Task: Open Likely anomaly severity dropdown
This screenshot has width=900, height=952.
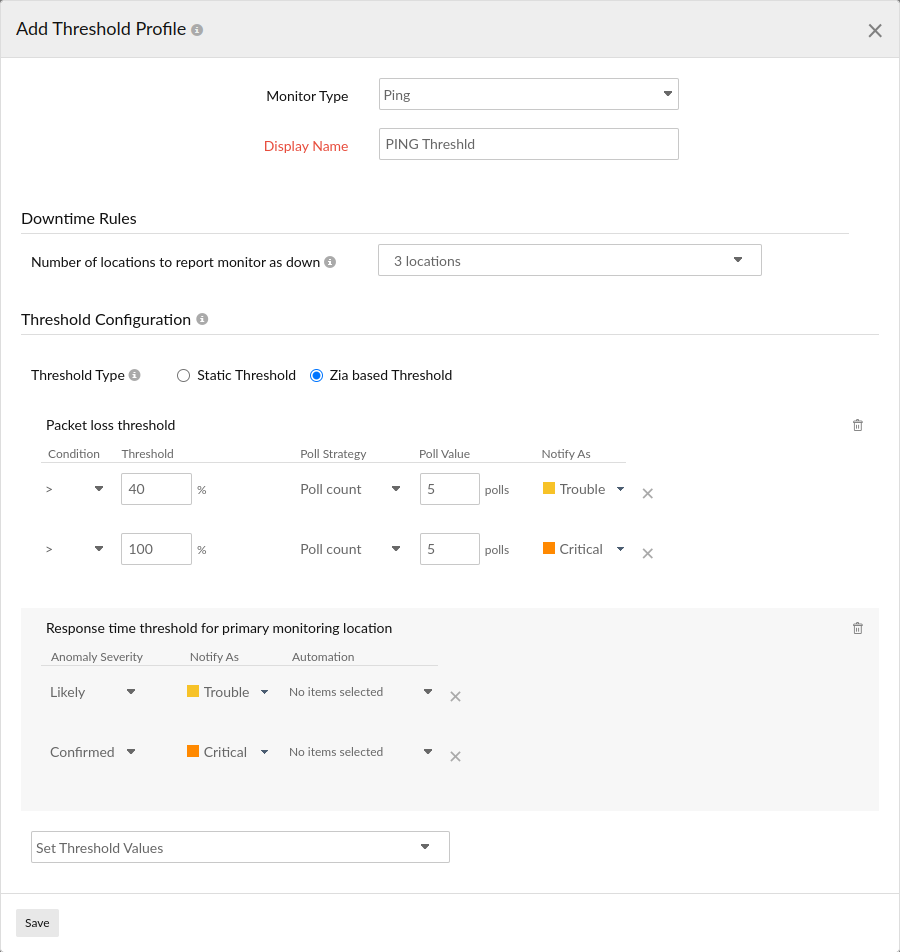Action: click(x=92, y=692)
